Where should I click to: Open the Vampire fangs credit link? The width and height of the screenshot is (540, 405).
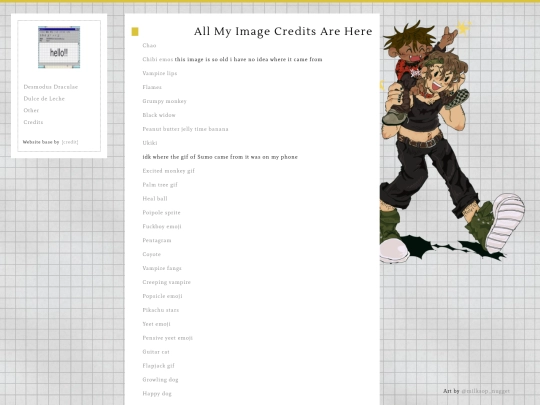pyautogui.click(x=162, y=268)
